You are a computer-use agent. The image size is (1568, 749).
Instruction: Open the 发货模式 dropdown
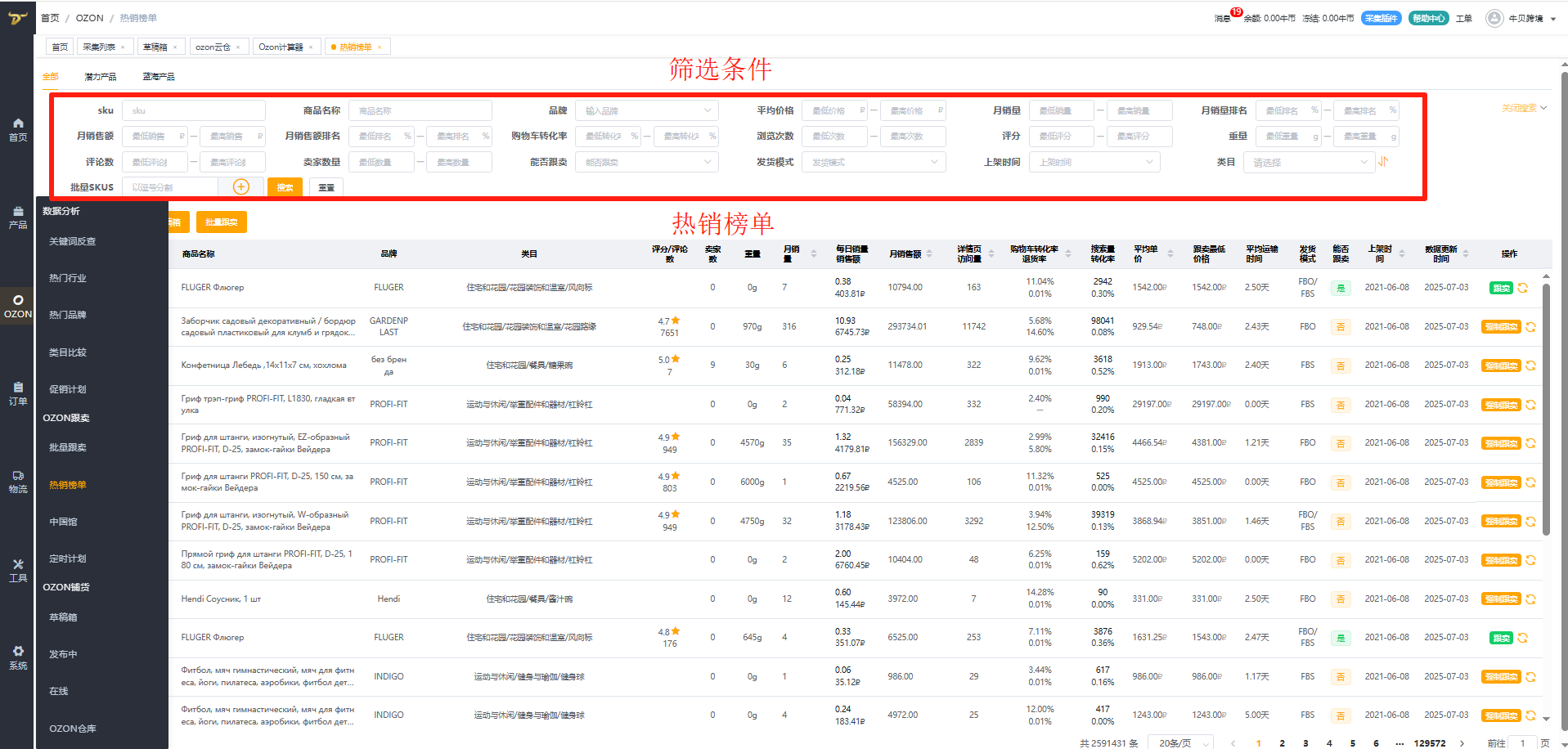[x=874, y=162]
